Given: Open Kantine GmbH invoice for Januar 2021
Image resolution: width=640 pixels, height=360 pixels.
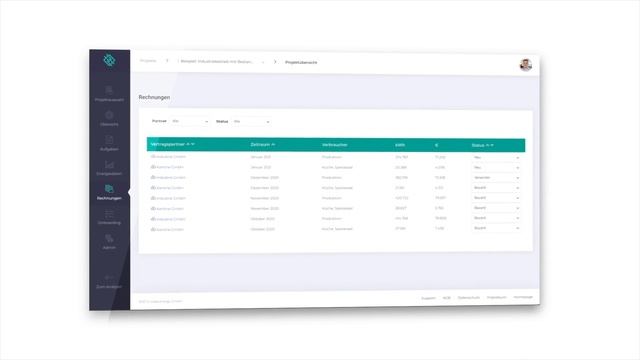Looking at the screenshot, I should pyautogui.click(x=167, y=167).
